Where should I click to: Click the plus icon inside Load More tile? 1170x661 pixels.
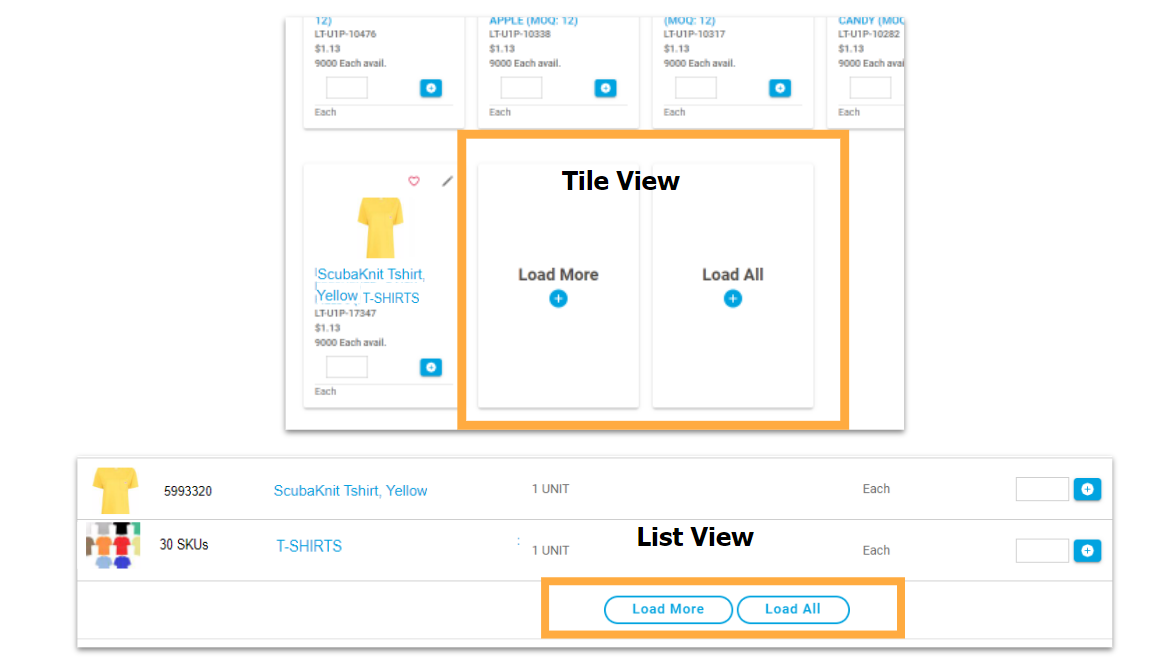(558, 298)
